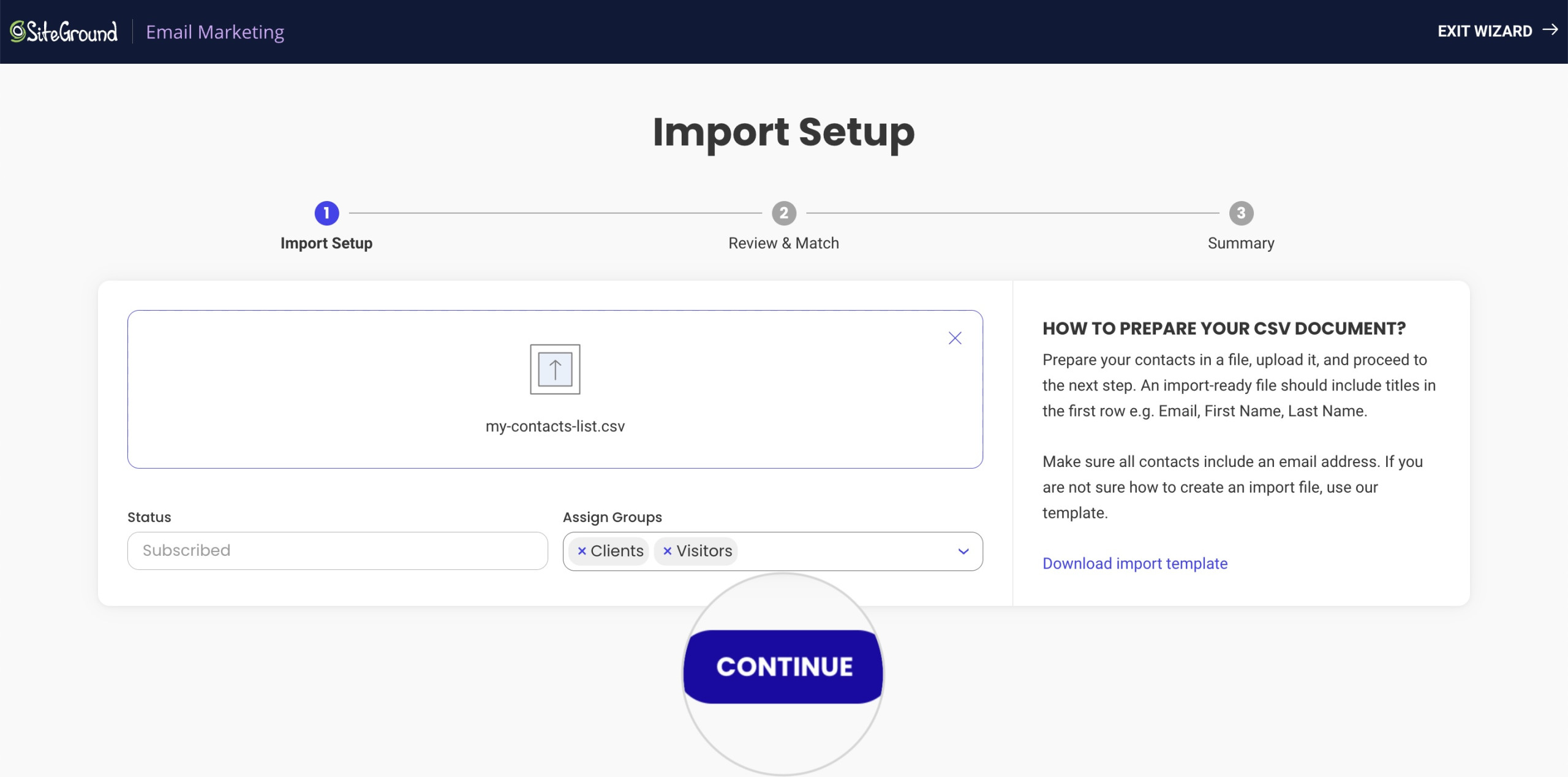Viewport: 1568px width, 777px height.
Task: Click the EXIT WIZARD arrow icon
Action: pos(1550,30)
